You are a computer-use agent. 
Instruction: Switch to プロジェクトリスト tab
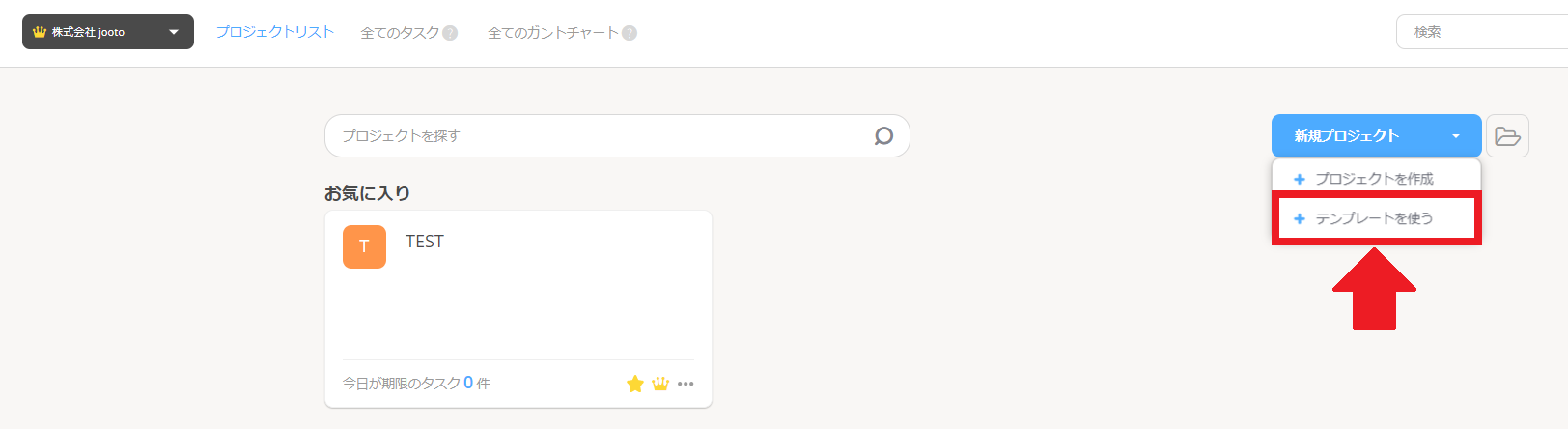(275, 32)
